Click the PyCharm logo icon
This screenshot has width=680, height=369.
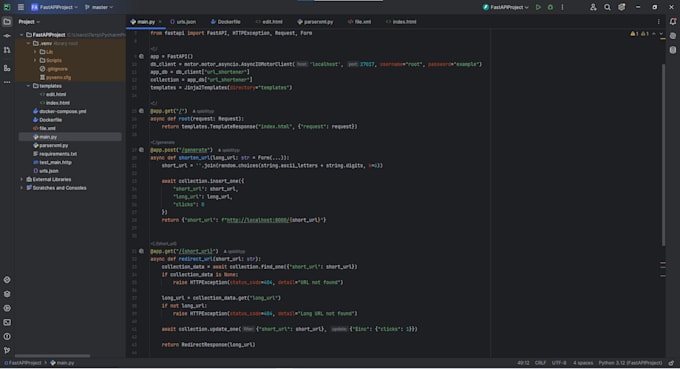point(7,7)
